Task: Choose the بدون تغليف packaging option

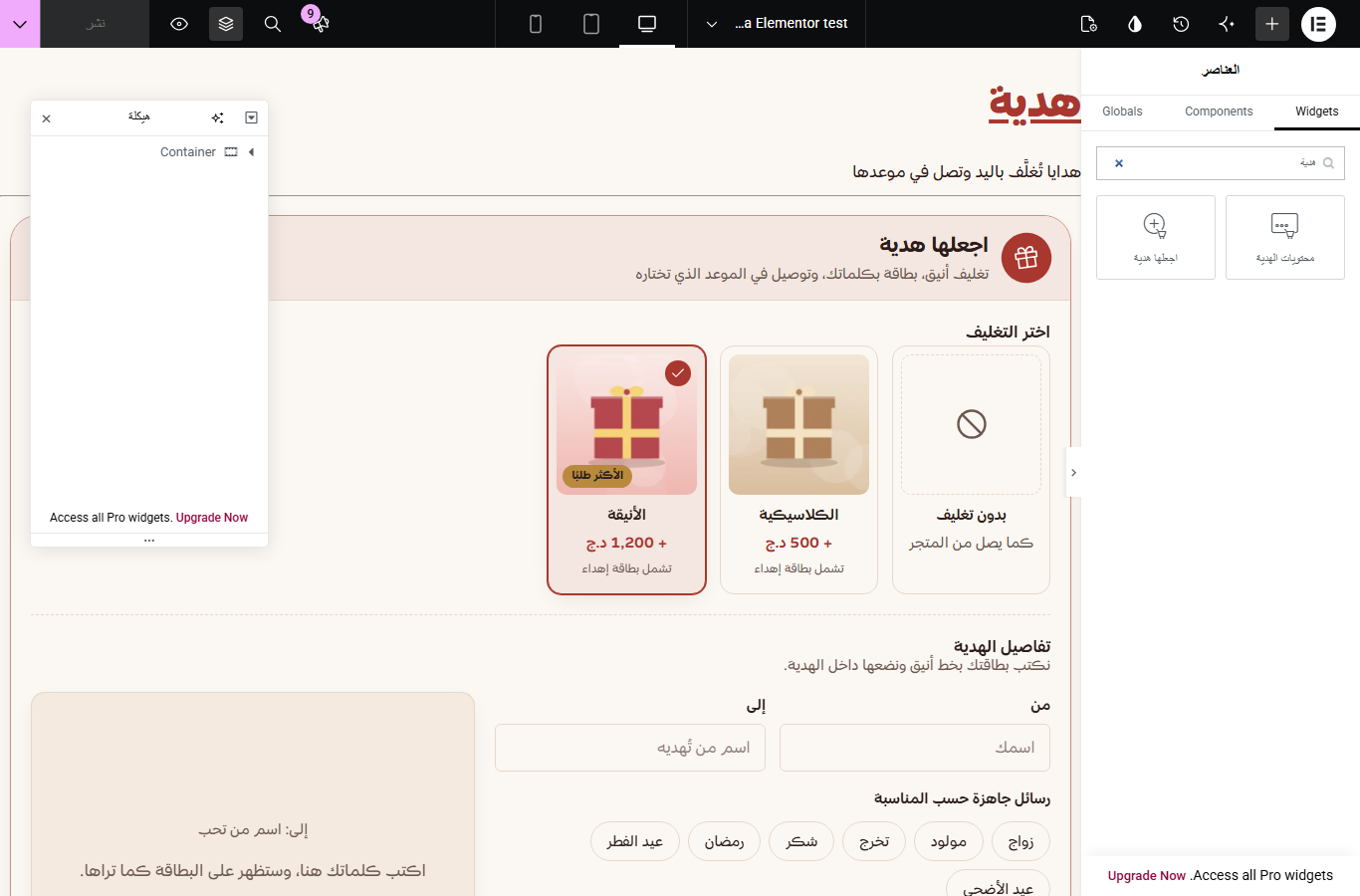Action: coord(971,470)
